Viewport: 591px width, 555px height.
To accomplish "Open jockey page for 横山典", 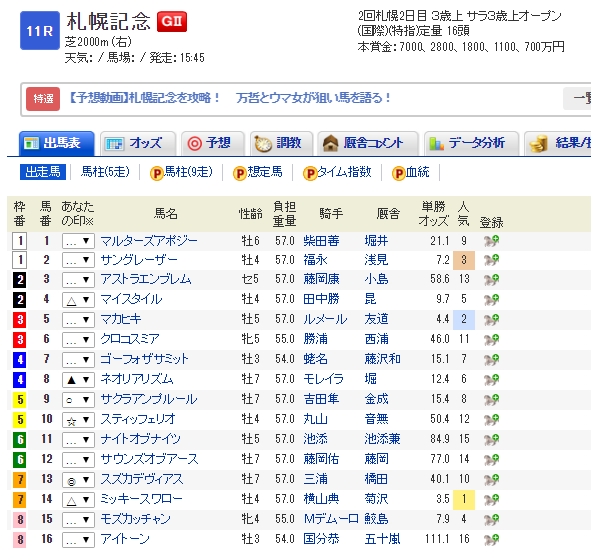I will (322, 499).
